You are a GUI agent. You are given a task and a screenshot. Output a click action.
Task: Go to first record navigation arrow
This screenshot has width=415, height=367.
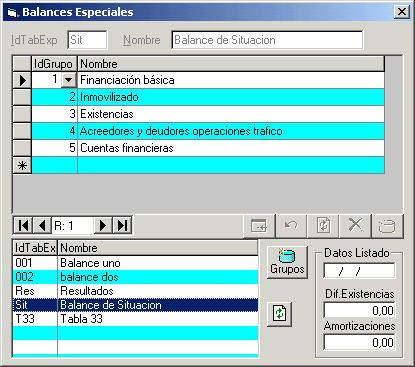click(x=23, y=226)
